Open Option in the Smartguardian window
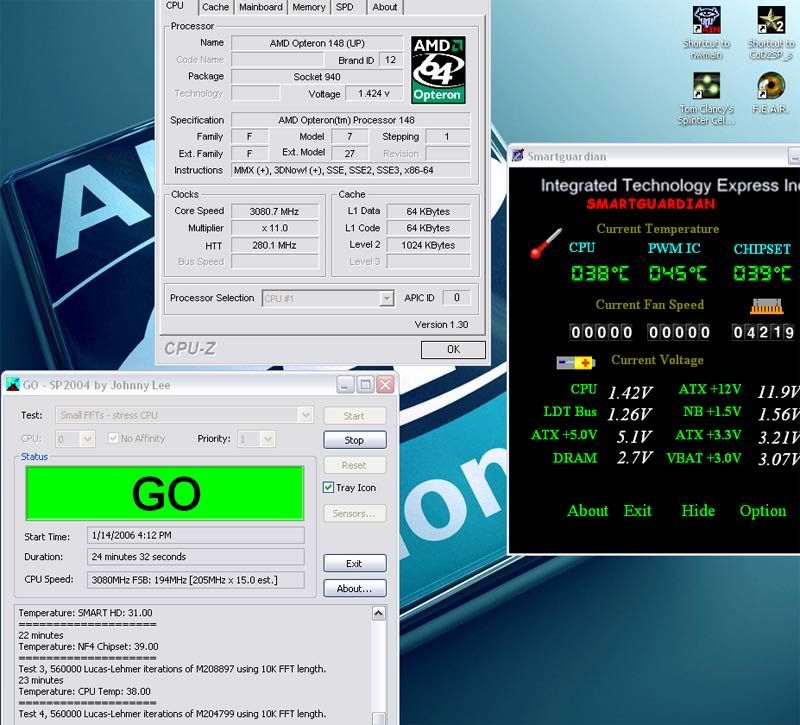This screenshot has width=800, height=725. (x=763, y=511)
